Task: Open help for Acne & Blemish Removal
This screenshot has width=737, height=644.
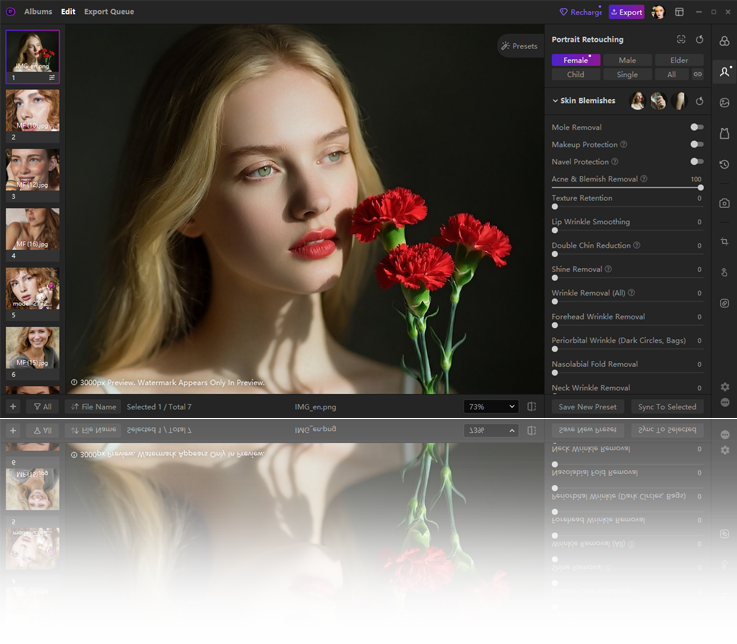Action: 643,179
